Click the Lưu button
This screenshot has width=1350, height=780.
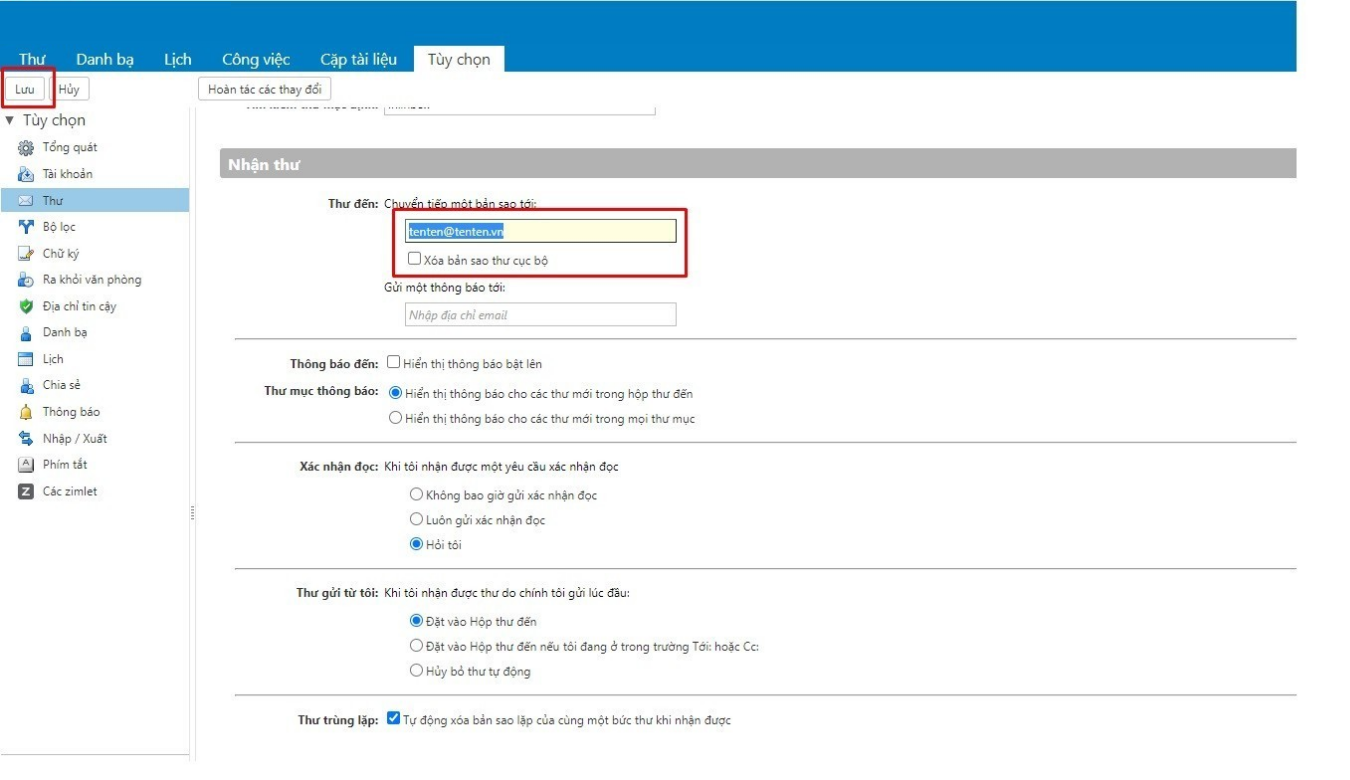click(x=24, y=87)
